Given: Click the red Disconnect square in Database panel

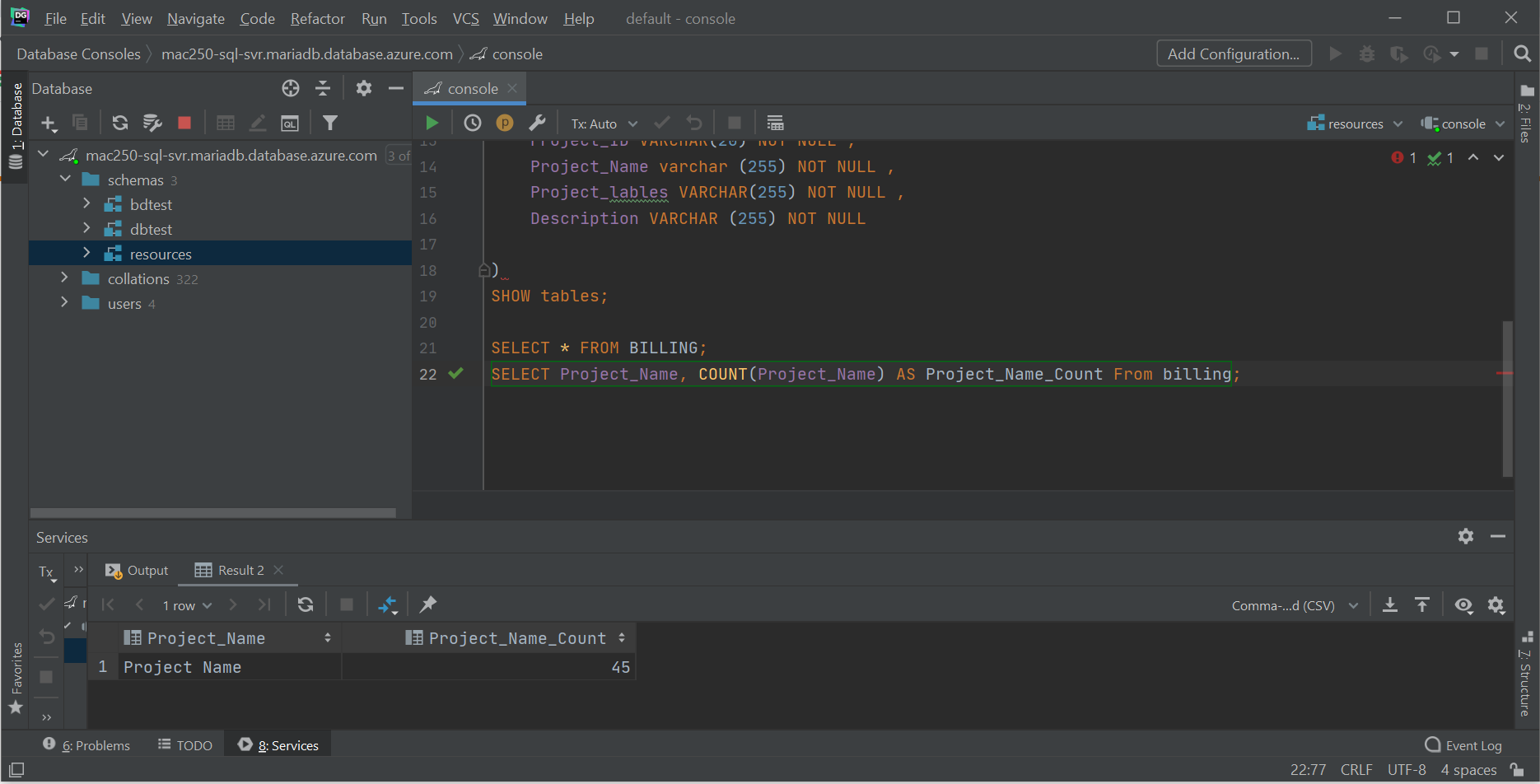Looking at the screenshot, I should coord(184,123).
